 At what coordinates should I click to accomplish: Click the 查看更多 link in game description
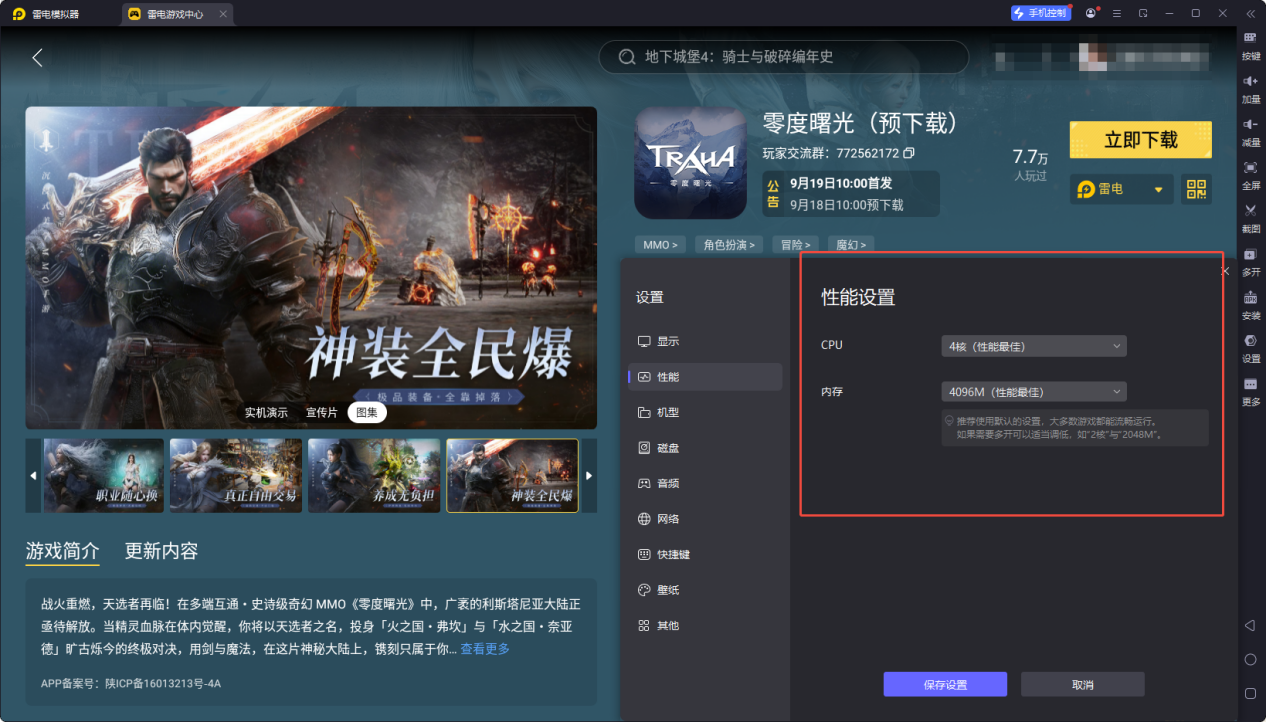pyautogui.click(x=485, y=648)
